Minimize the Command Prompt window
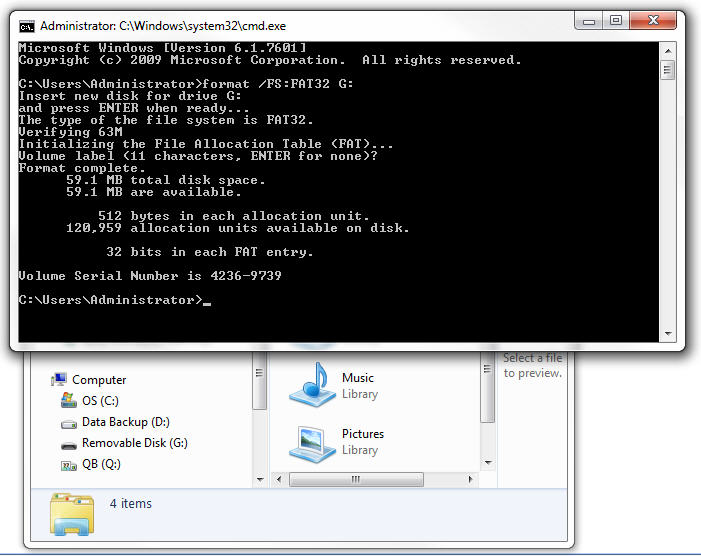 point(589,21)
